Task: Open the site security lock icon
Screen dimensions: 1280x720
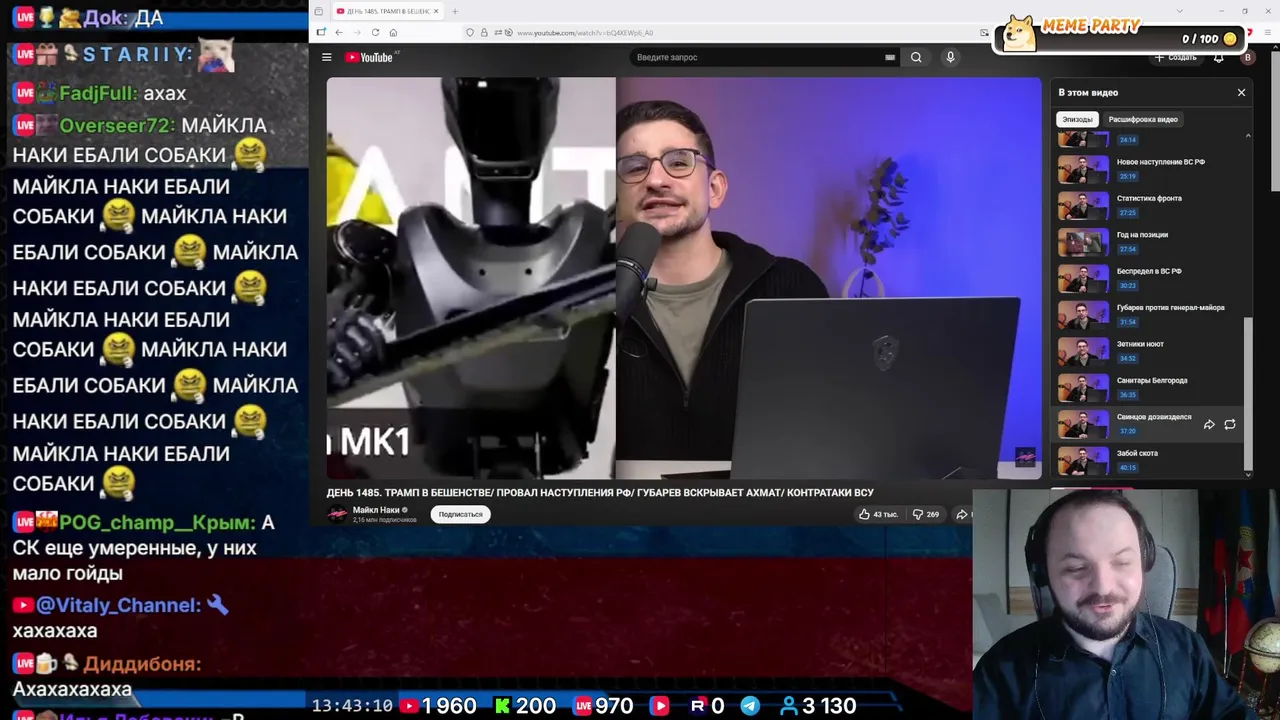Action: [484, 33]
